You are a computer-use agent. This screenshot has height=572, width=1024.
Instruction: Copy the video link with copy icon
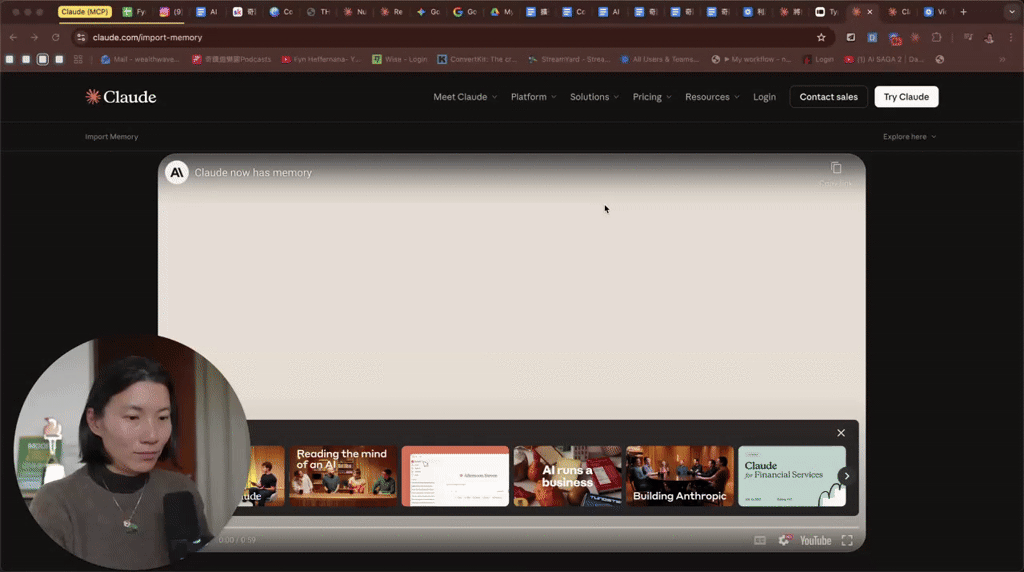[836, 168]
